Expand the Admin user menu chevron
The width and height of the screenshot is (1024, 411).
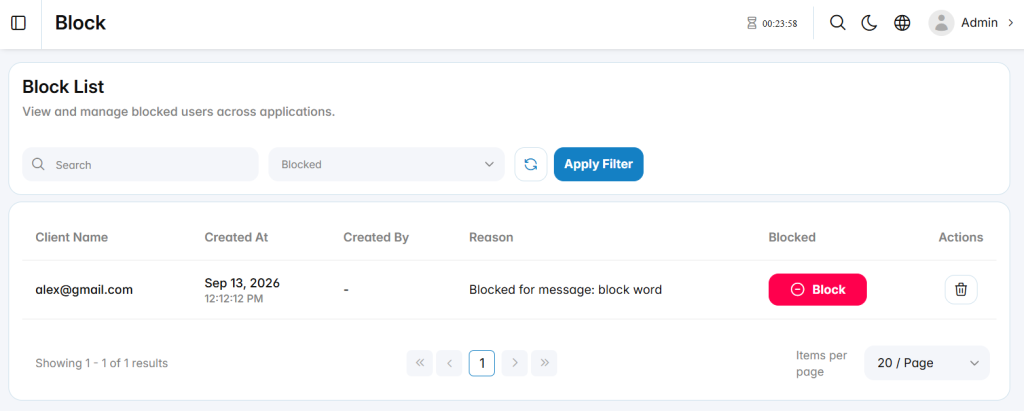coord(1011,23)
